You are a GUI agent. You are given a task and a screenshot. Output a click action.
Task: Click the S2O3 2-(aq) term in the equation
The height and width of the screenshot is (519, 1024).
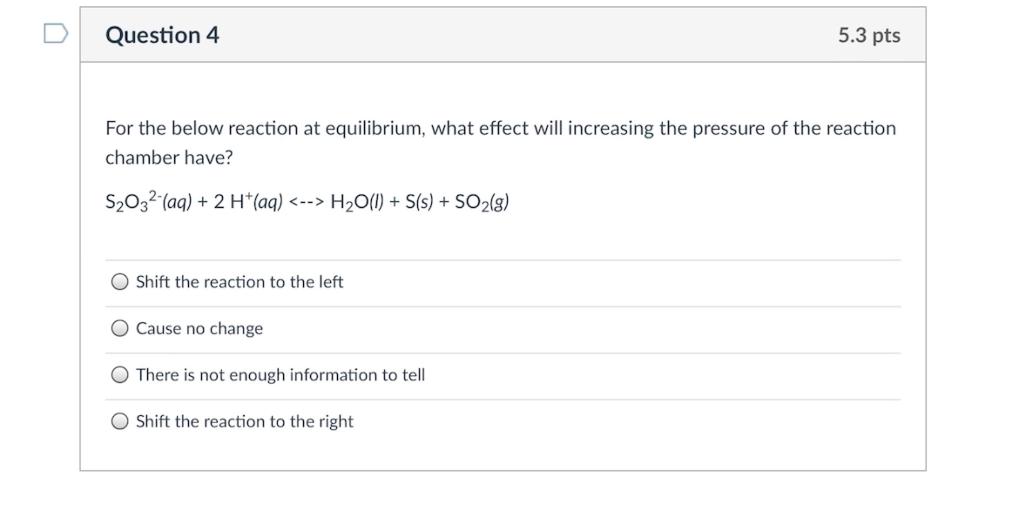[149, 202]
